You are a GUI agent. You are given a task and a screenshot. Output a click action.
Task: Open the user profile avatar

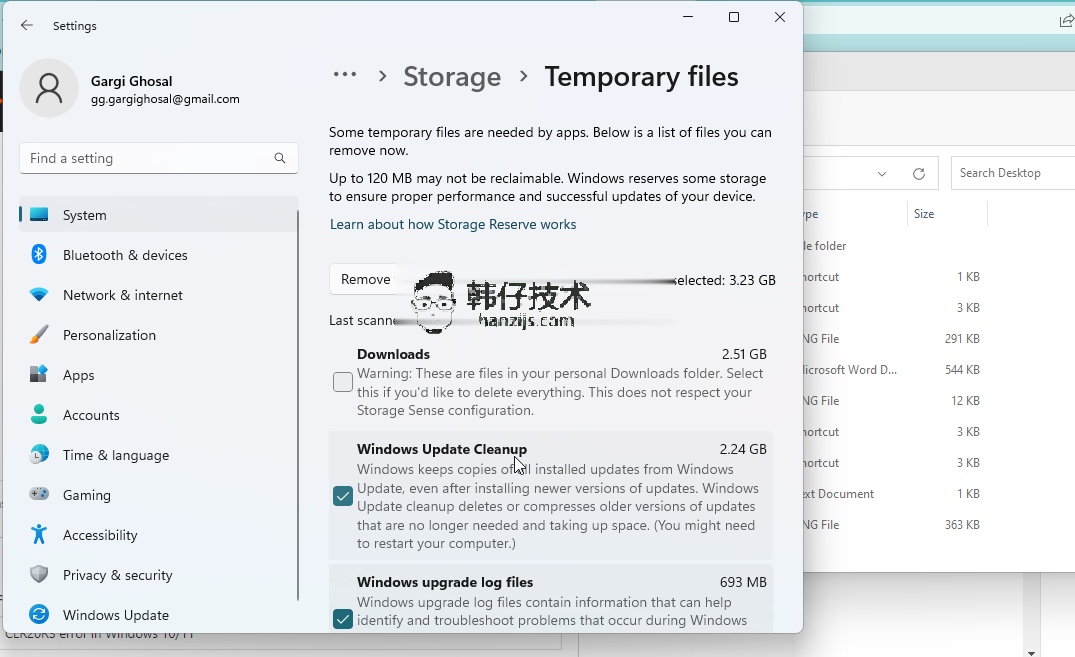point(49,88)
